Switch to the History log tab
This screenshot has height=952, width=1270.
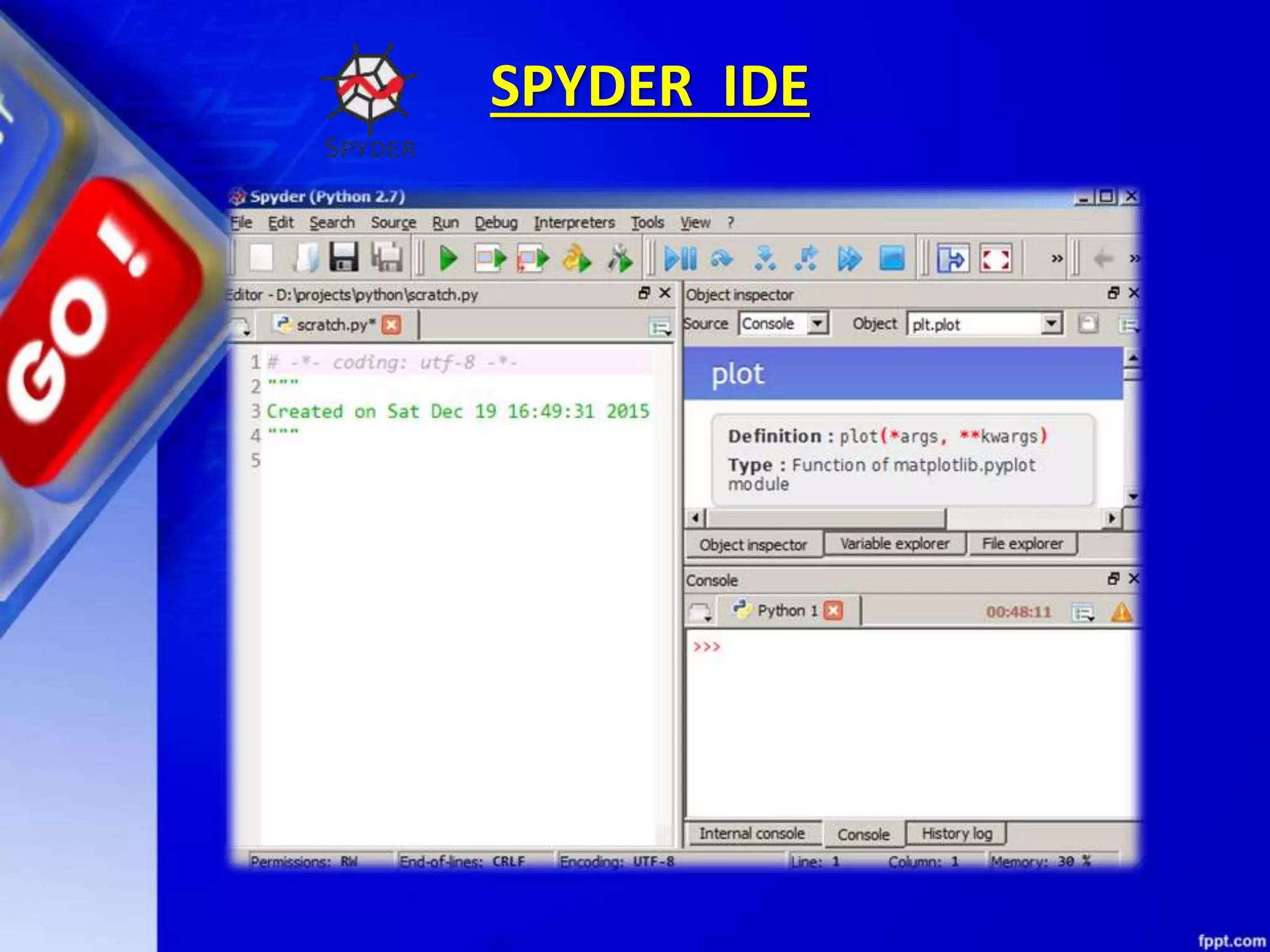(x=956, y=834)
